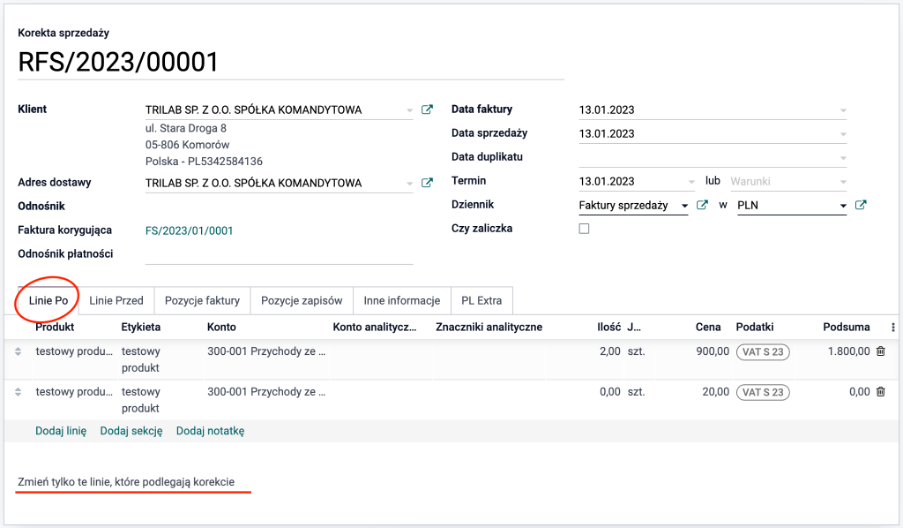Open external link for Adres dostawy
Screen dimensions: 904x528
tap(427, 183)
